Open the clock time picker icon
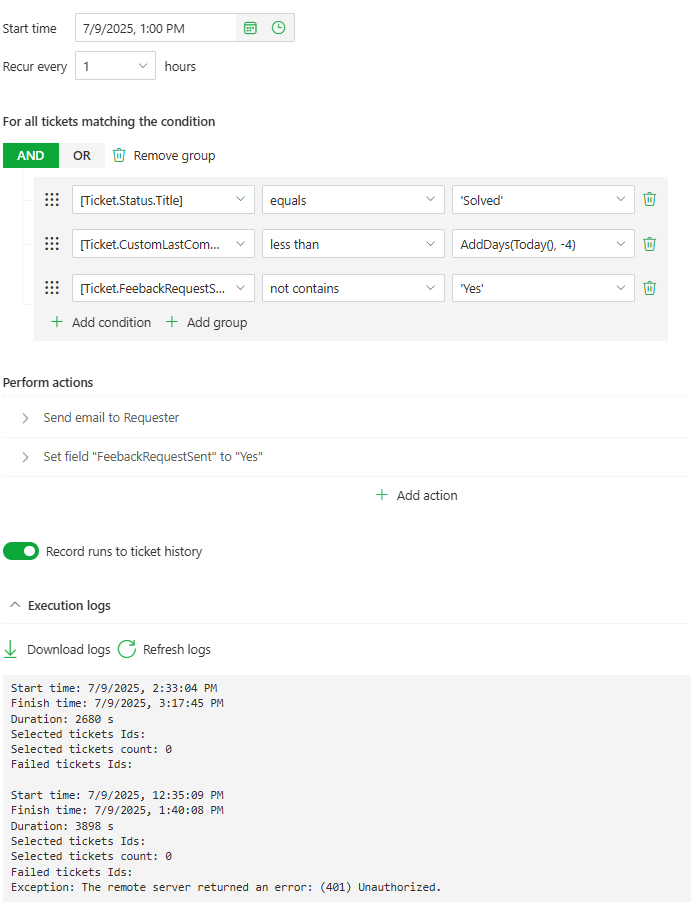Image resolution: width=691 pixels, height=902 pixels. tap(278, 28)
